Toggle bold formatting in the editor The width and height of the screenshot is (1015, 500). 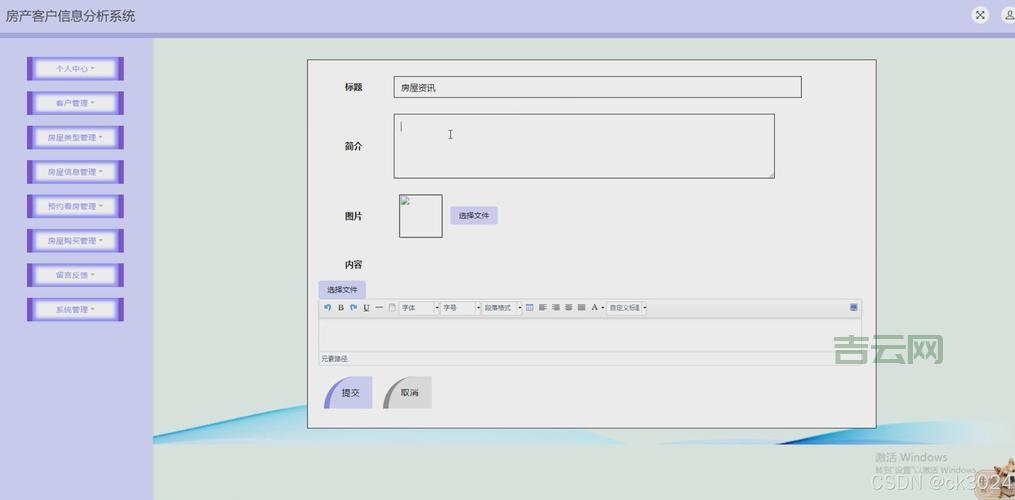tap(340, 308)
